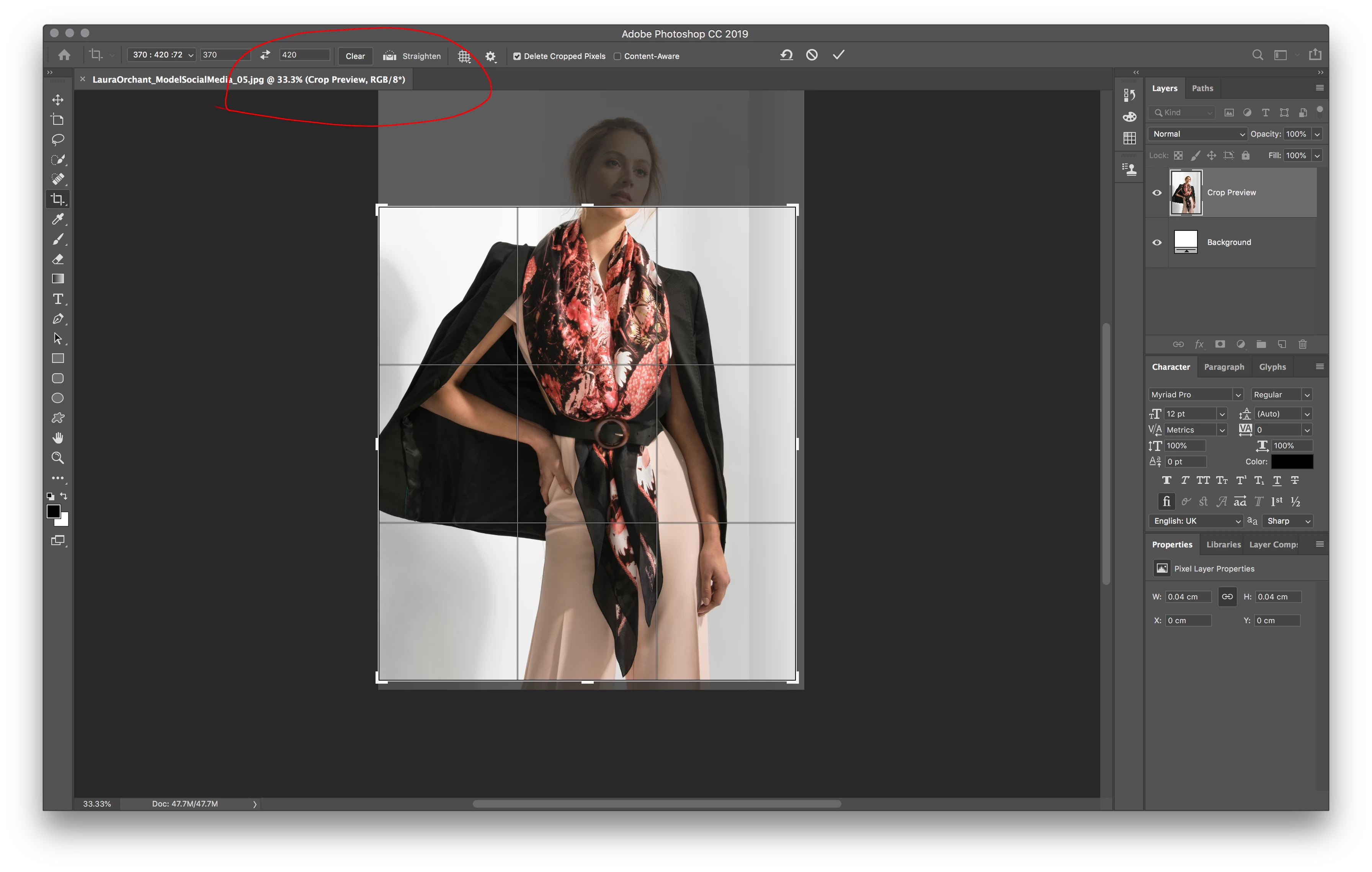Screen dimensions: 1372x872
Task: Uncheck Delete Cropped Pixels
Action: pyautogui.click(x=517, y=56)
